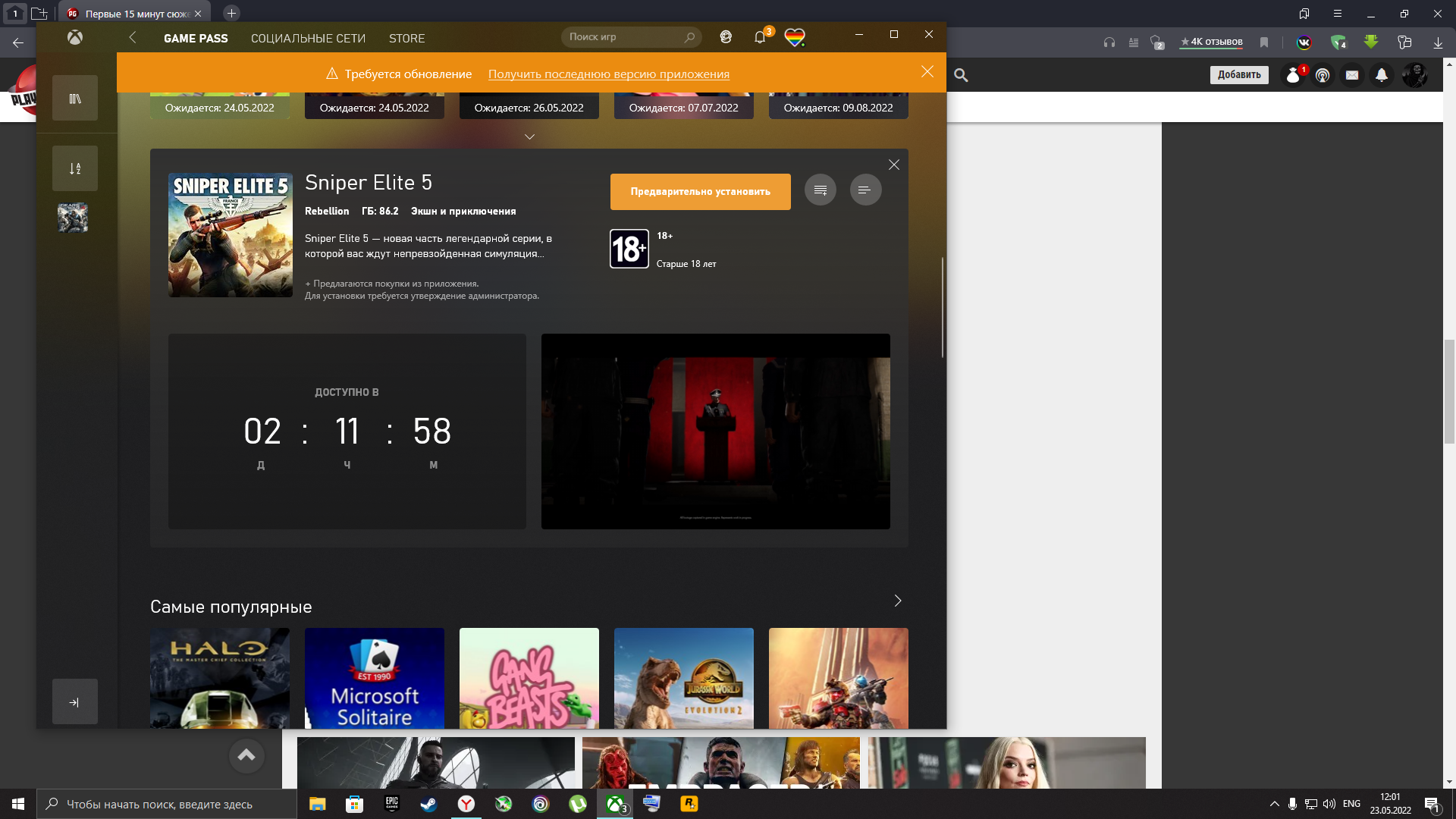Screen dimensions: 1456x819
Task: Click the Gears game thumbnail in sidebar
Action: click(x=73, y=218)
